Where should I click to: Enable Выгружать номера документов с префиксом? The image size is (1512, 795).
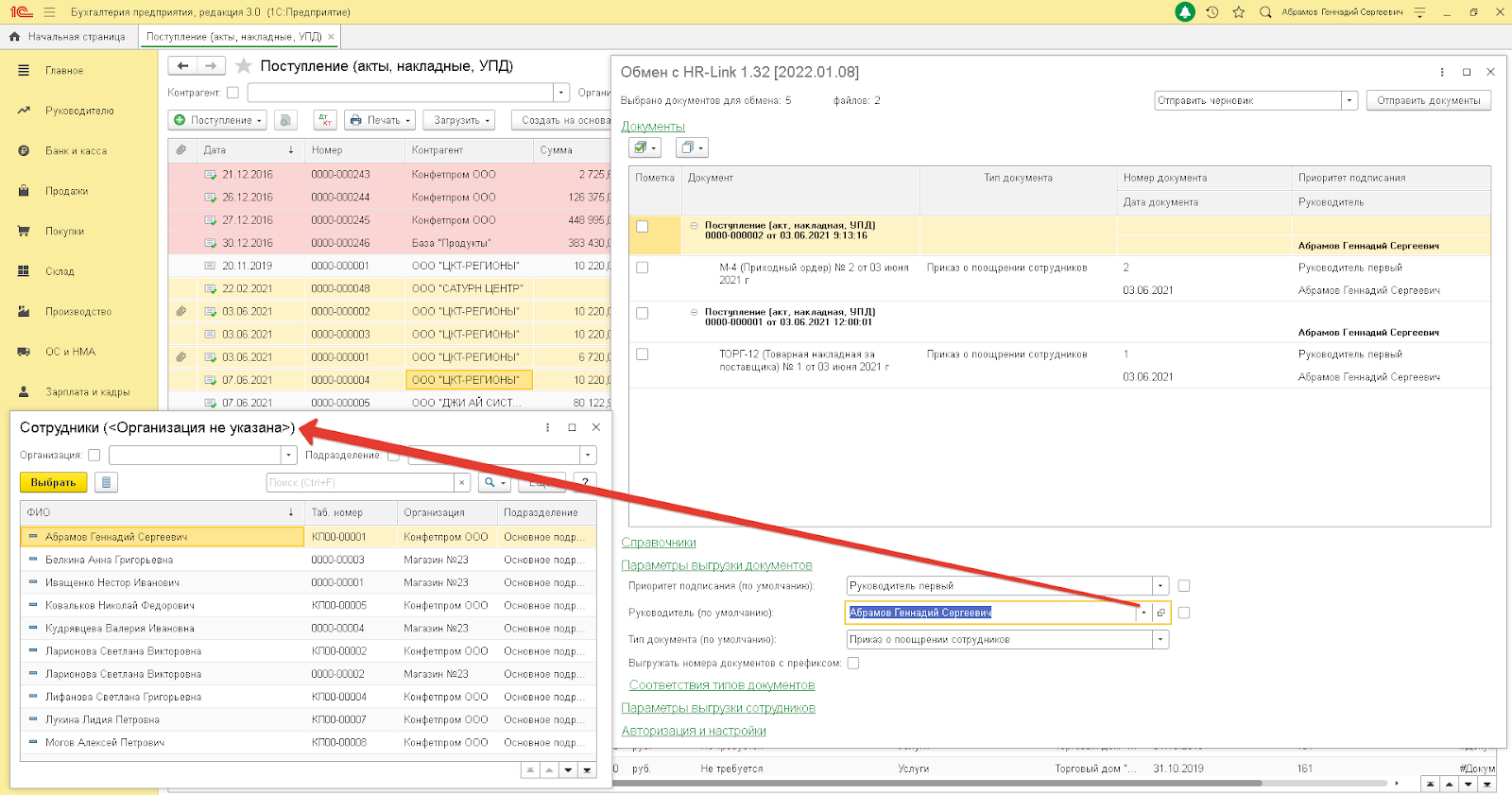tap(853, 664)
